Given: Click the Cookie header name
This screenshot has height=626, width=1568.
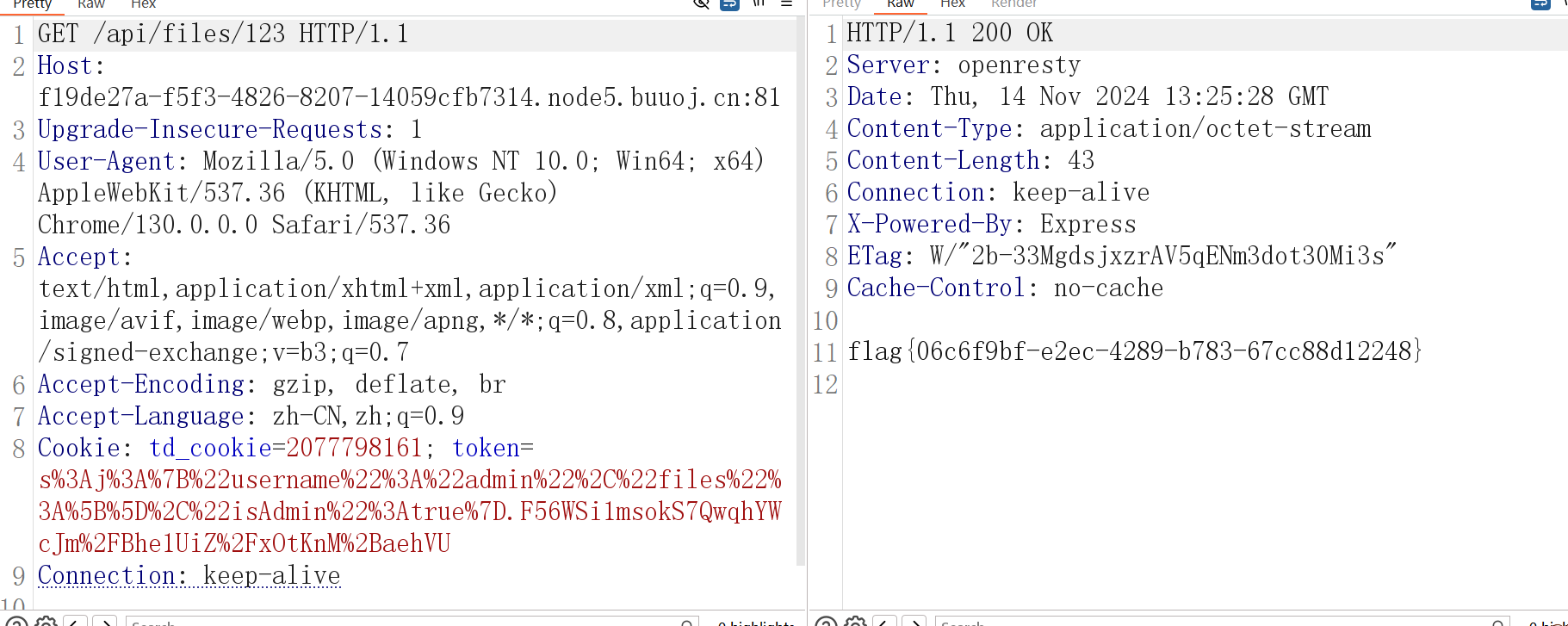Looking at the screenshot, I should point(78,449).
